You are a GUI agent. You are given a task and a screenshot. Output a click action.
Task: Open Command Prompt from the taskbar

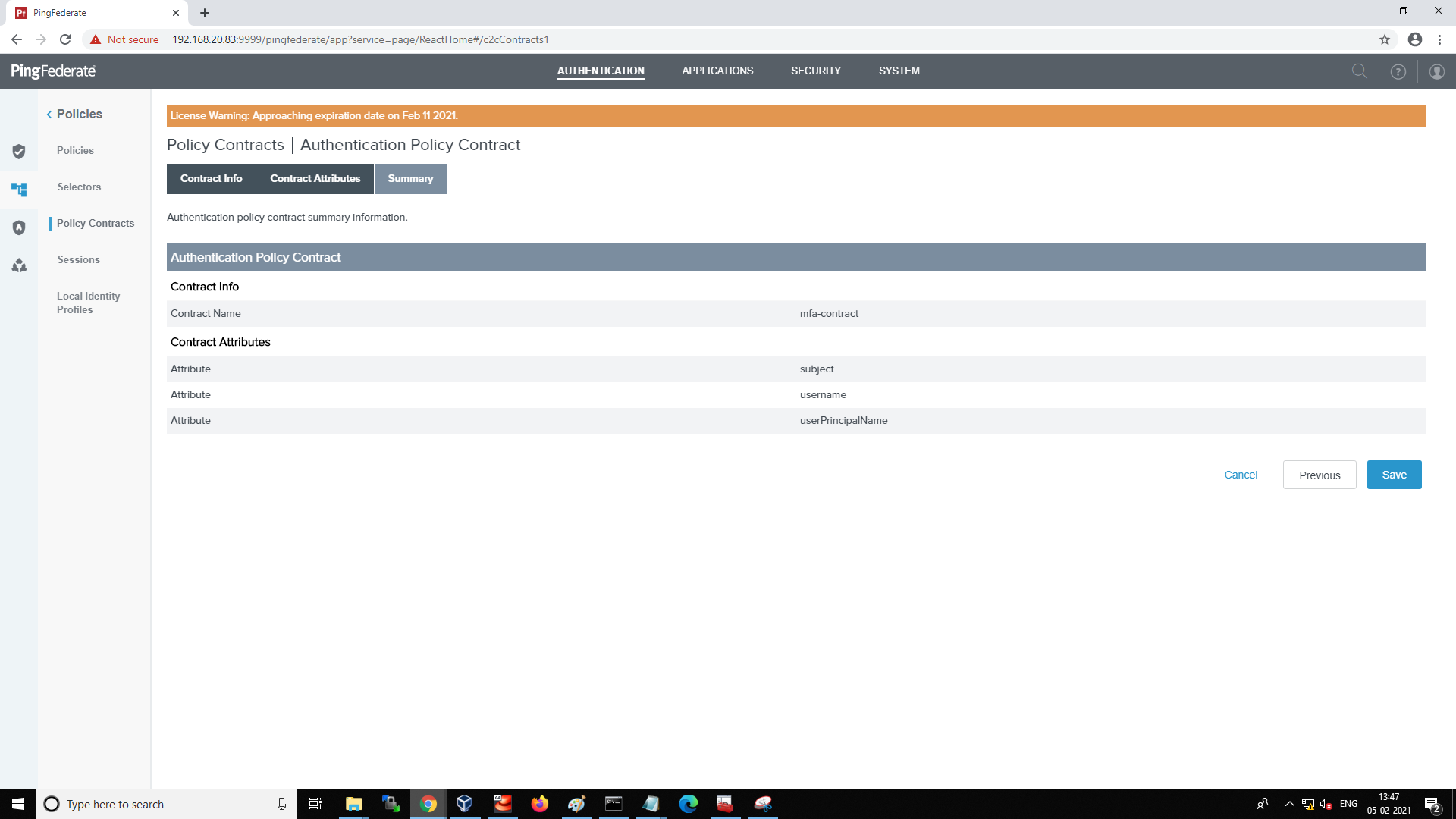tap(613, 804)
